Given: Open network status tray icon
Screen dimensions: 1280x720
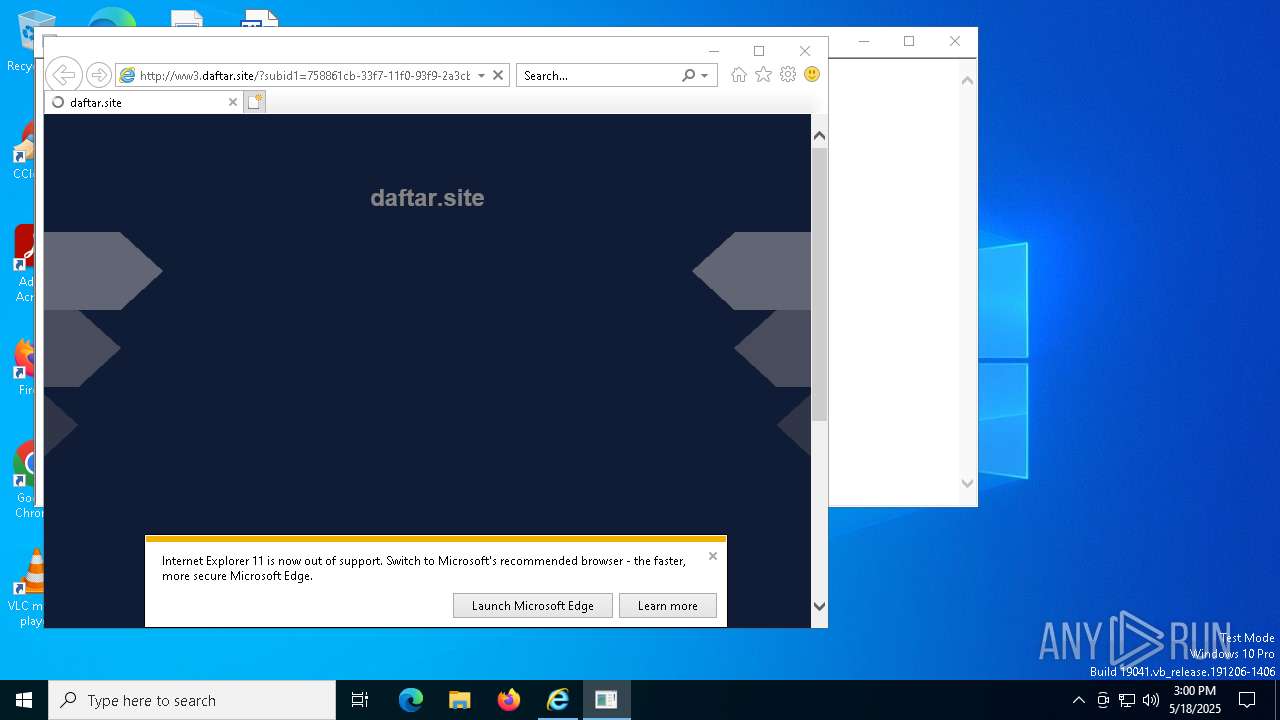Looking at the screenshot, I should [x=1127, y=700].
